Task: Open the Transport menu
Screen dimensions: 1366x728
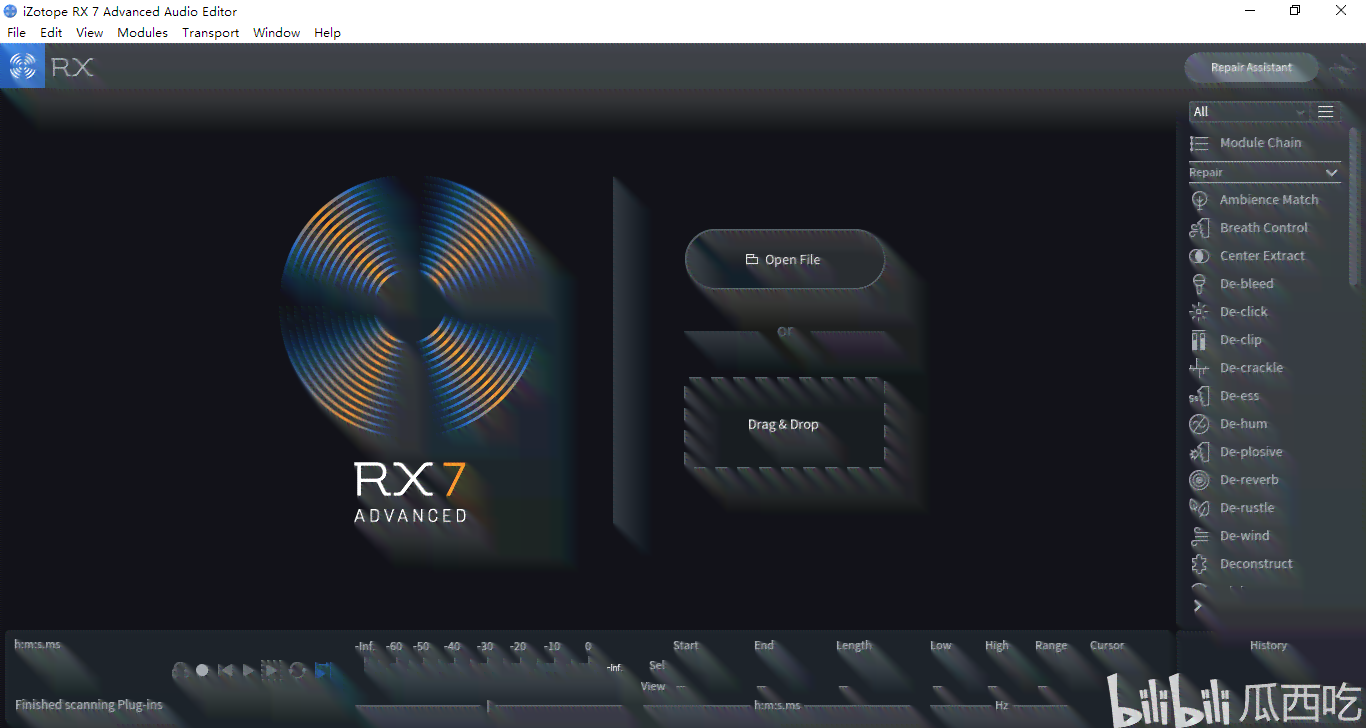Action: click(211, 33)
